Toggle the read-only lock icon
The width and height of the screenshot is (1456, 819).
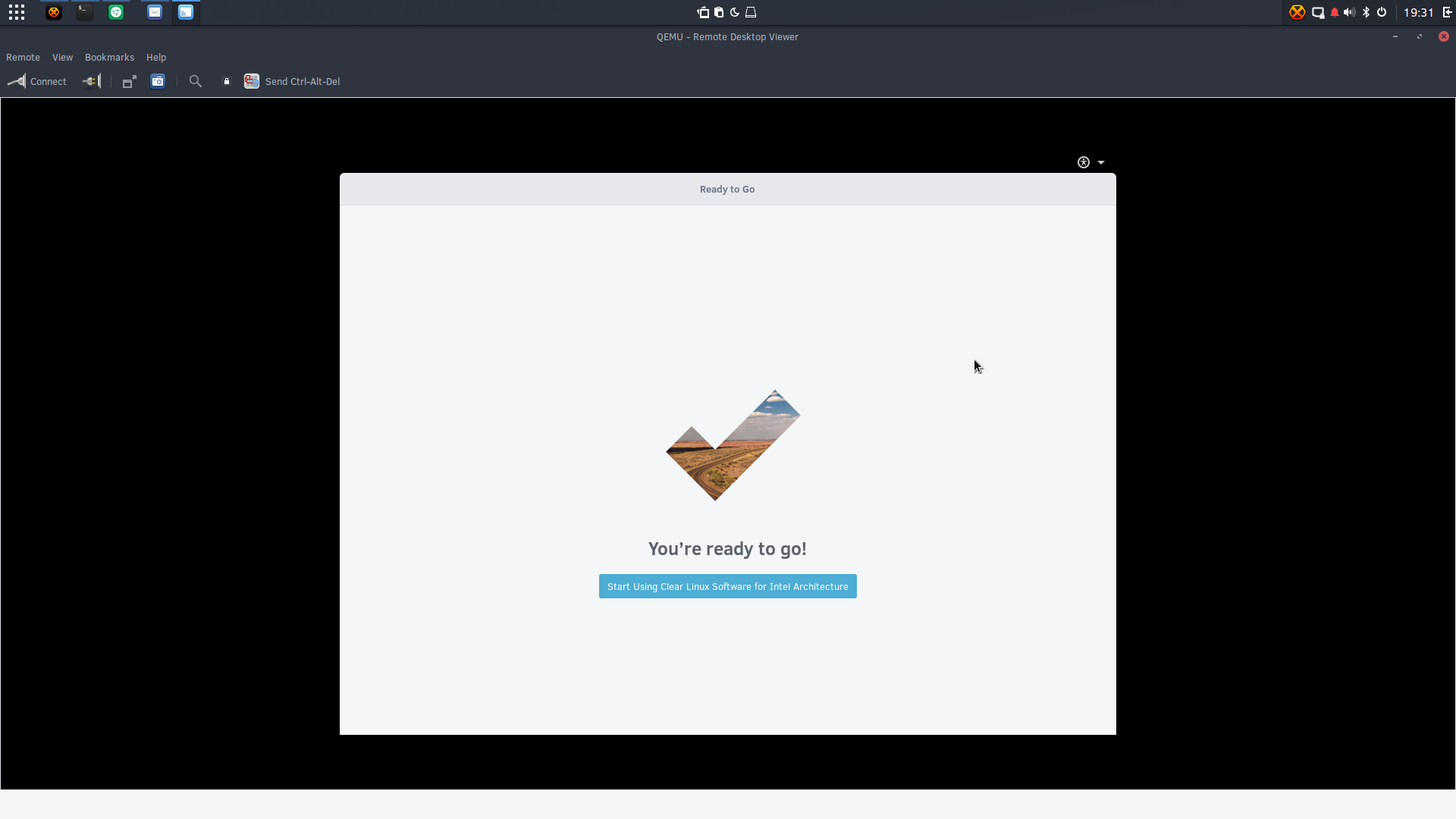[x=226, y=81]
